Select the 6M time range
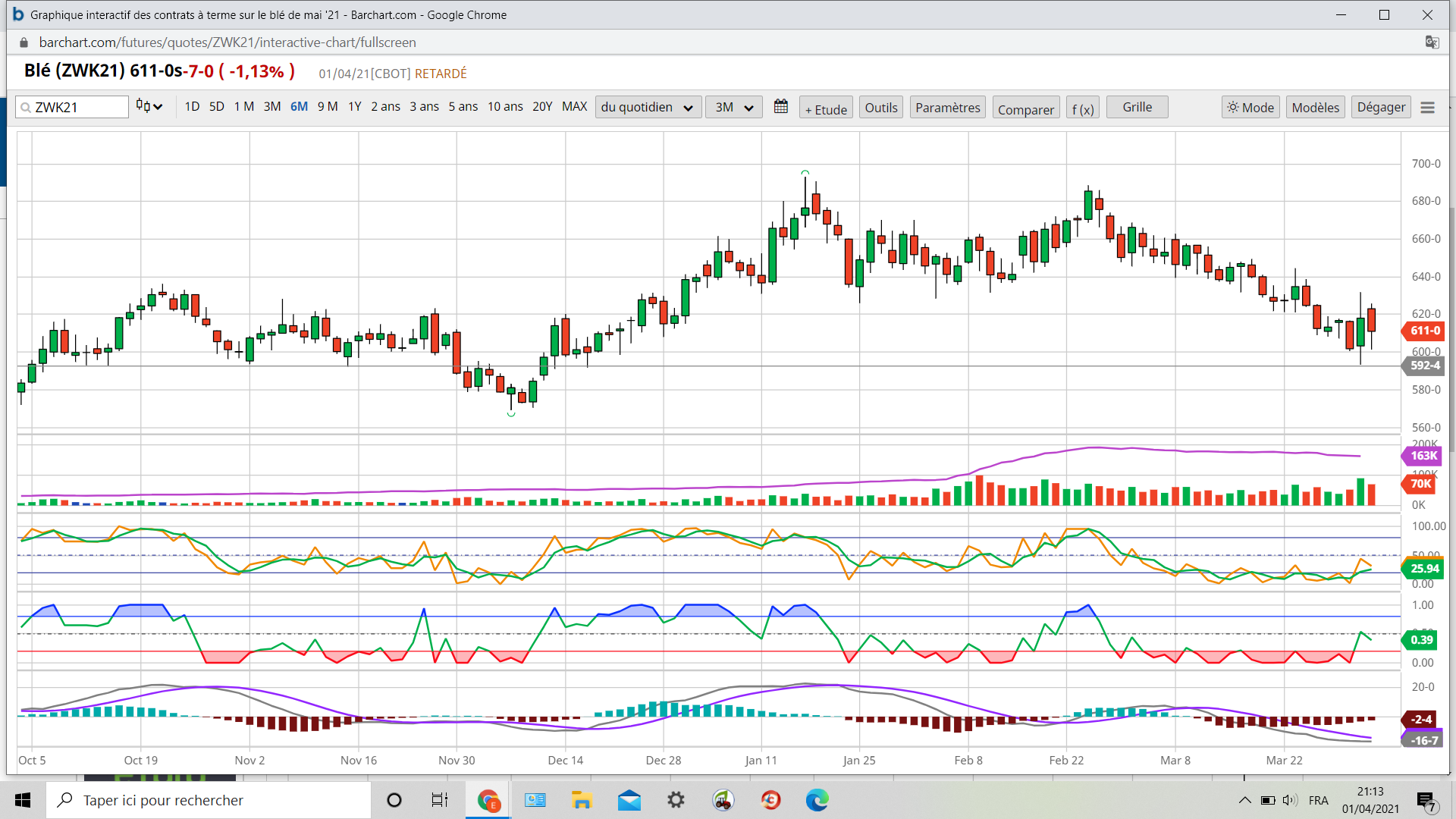The image size is (1456, 819). 299,107
